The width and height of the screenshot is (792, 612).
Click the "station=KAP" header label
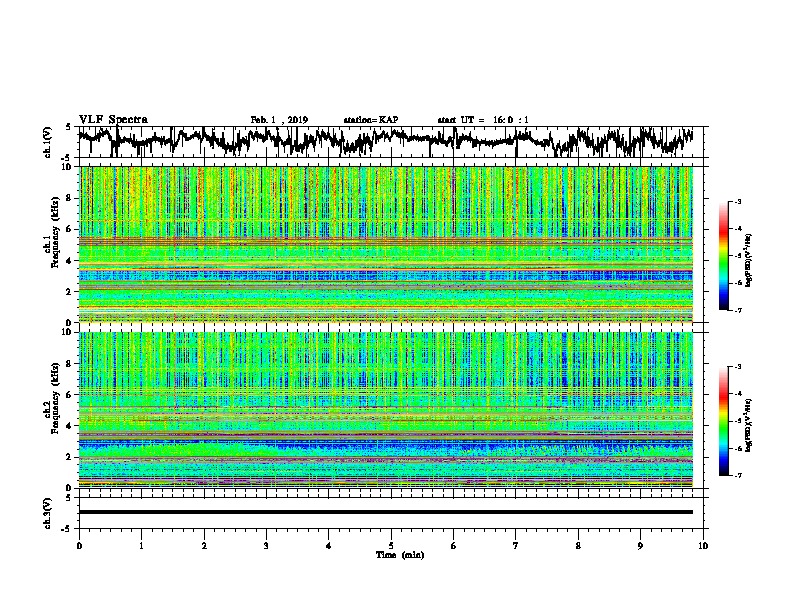(371, 120)
